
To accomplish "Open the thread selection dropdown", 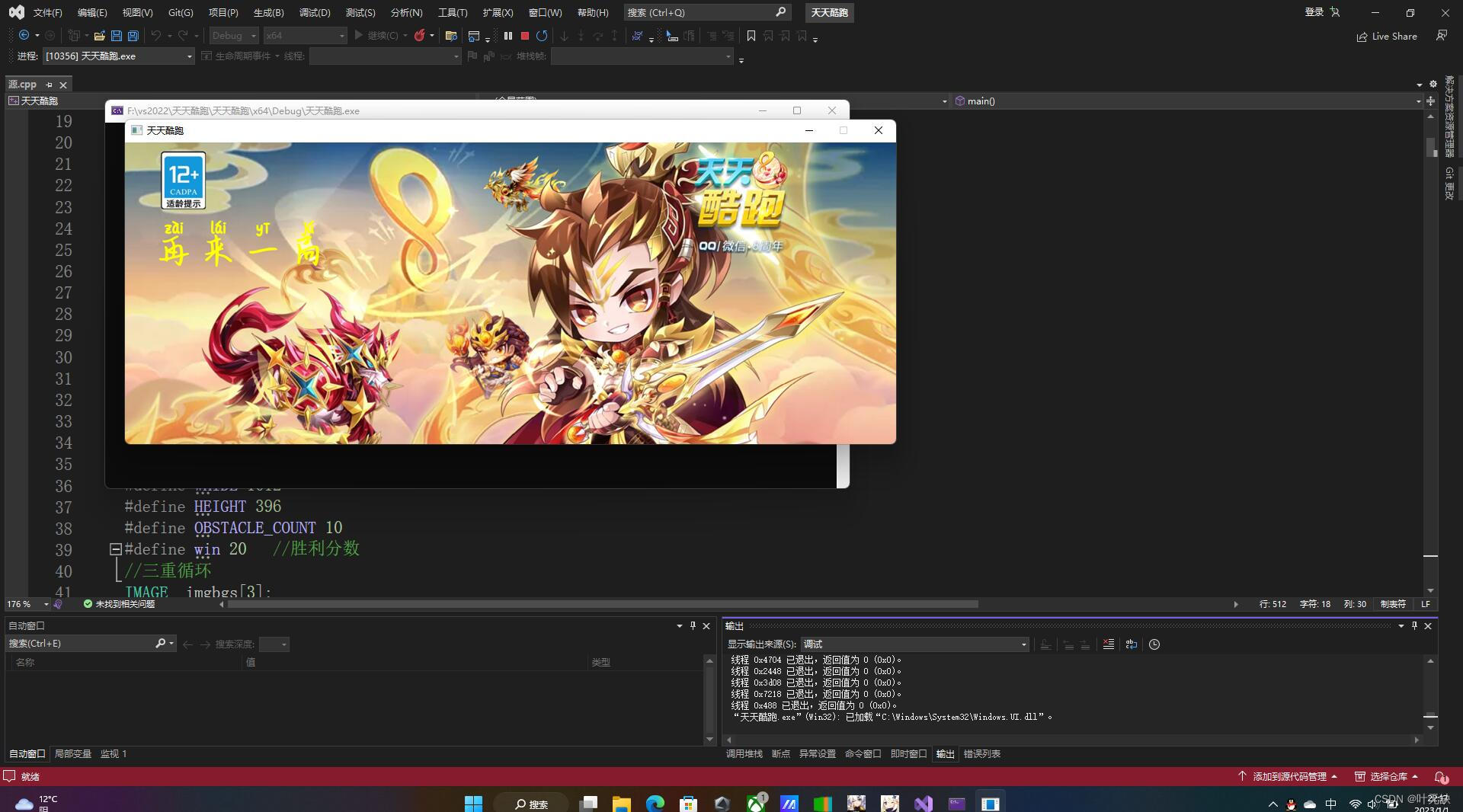I will click(x=385, y=56).
